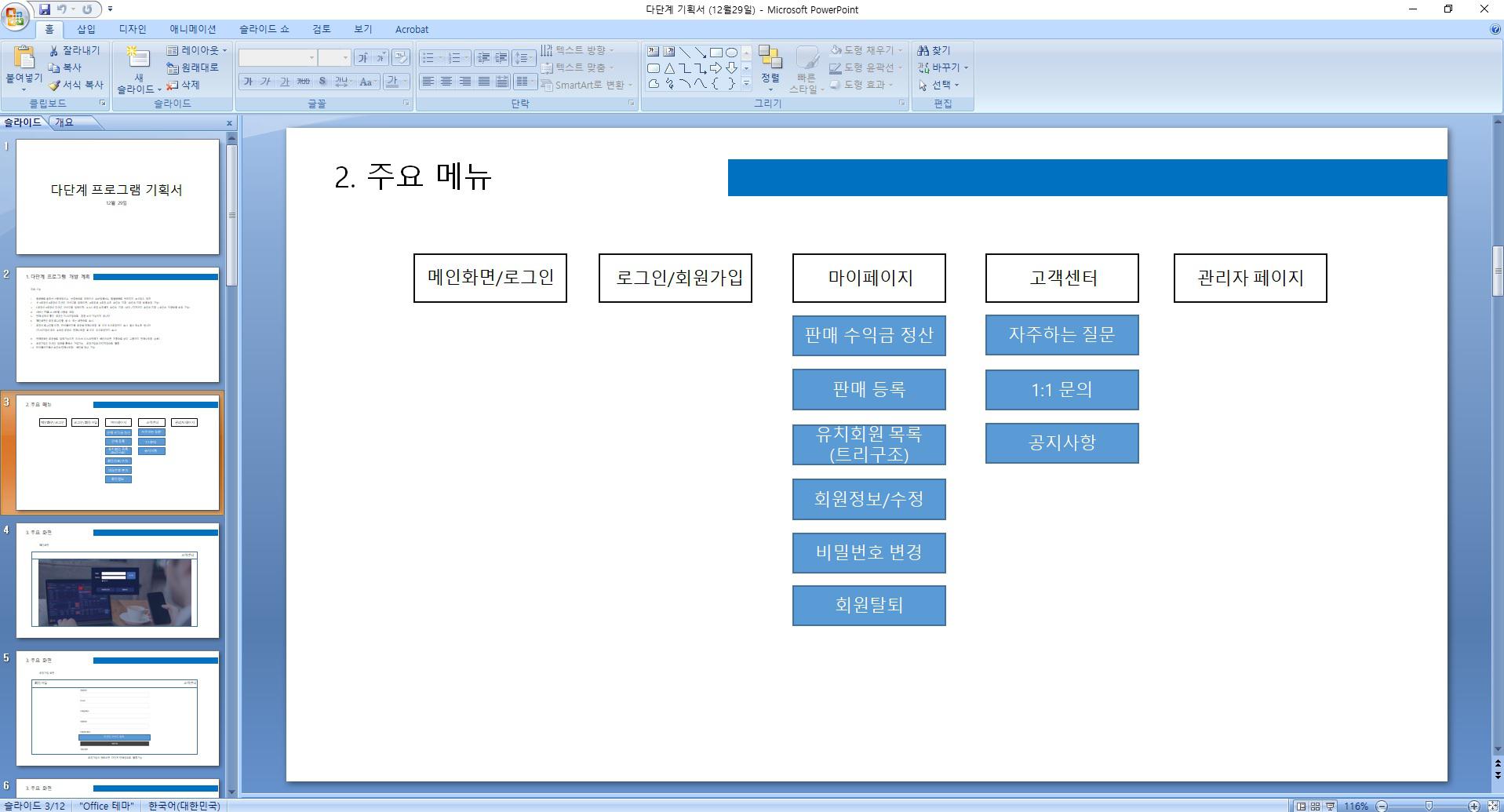Click the zoom slider handle
The height and width of the screenshot is (812, 1504).
1429,806
